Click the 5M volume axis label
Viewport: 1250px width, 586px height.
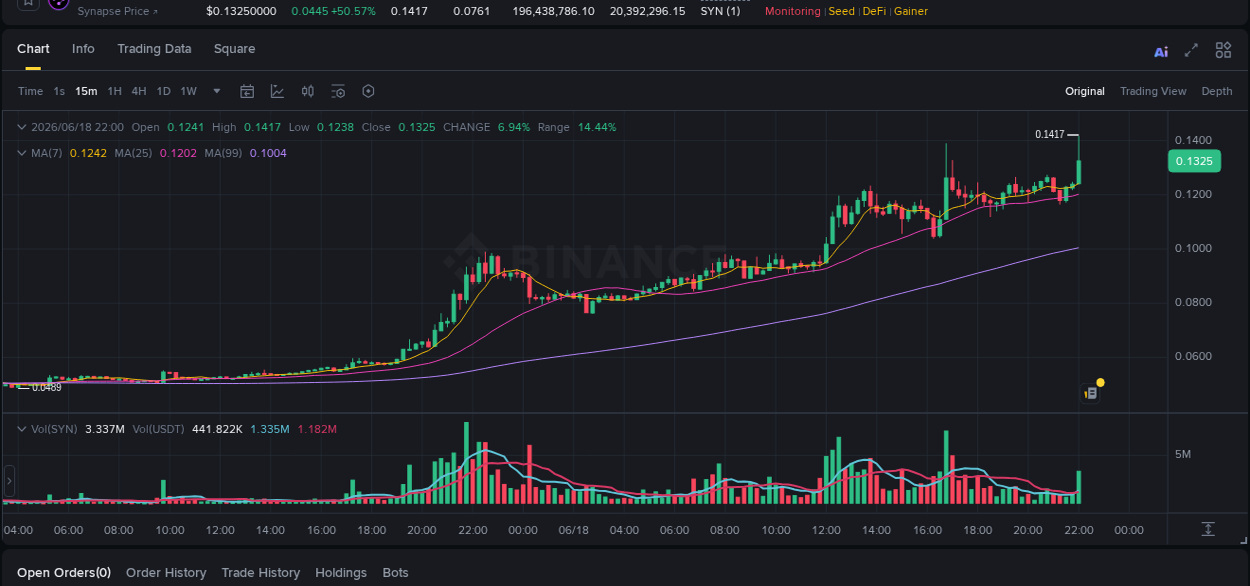tap(1182, 455)
